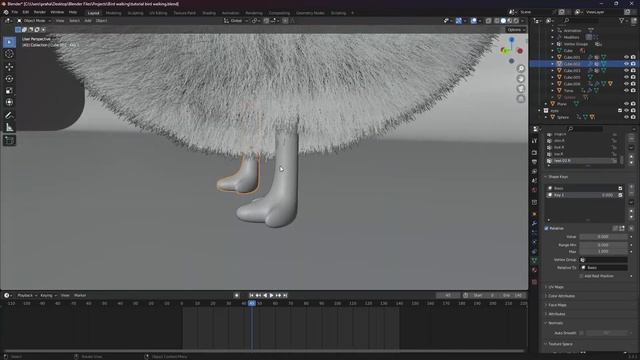Open the timeline Playback popover
This screenshot has height=360, width=640.
point(27,295)
